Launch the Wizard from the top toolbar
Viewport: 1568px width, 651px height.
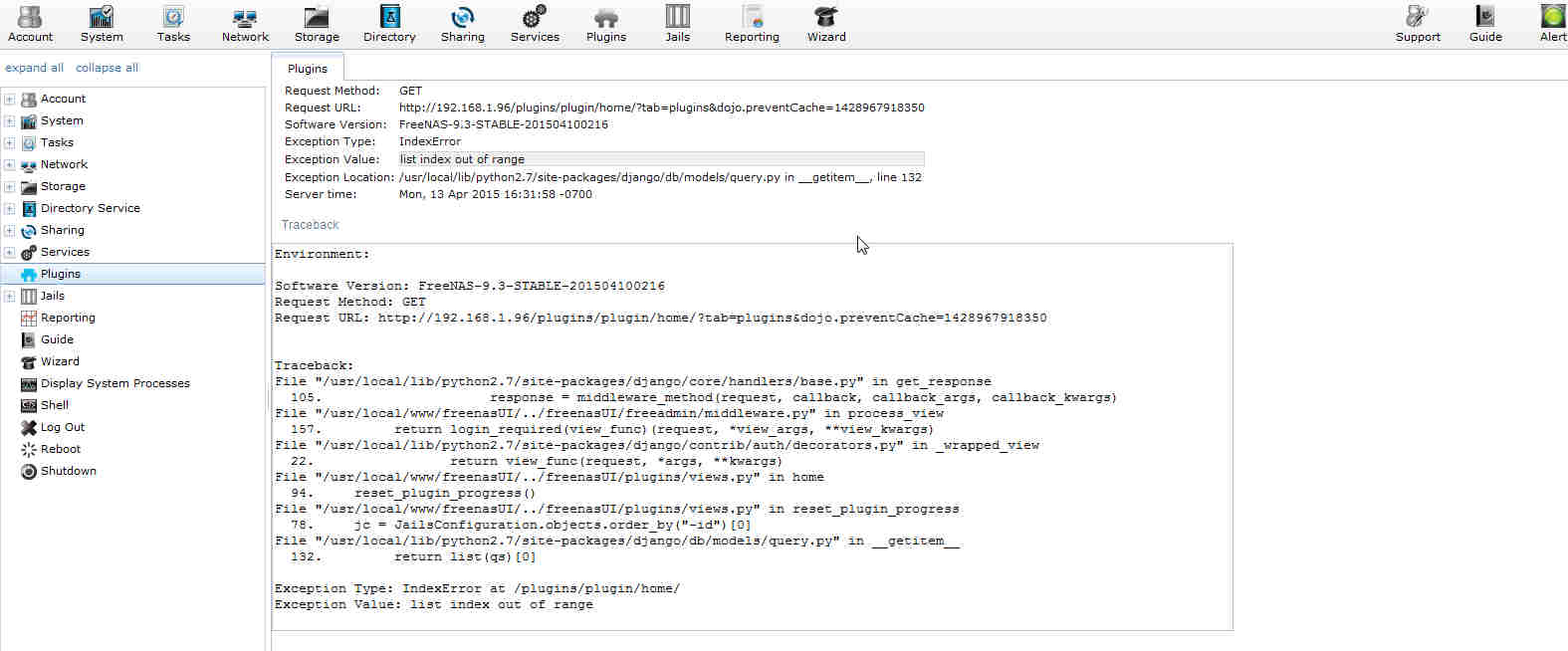tap(826, 24)
